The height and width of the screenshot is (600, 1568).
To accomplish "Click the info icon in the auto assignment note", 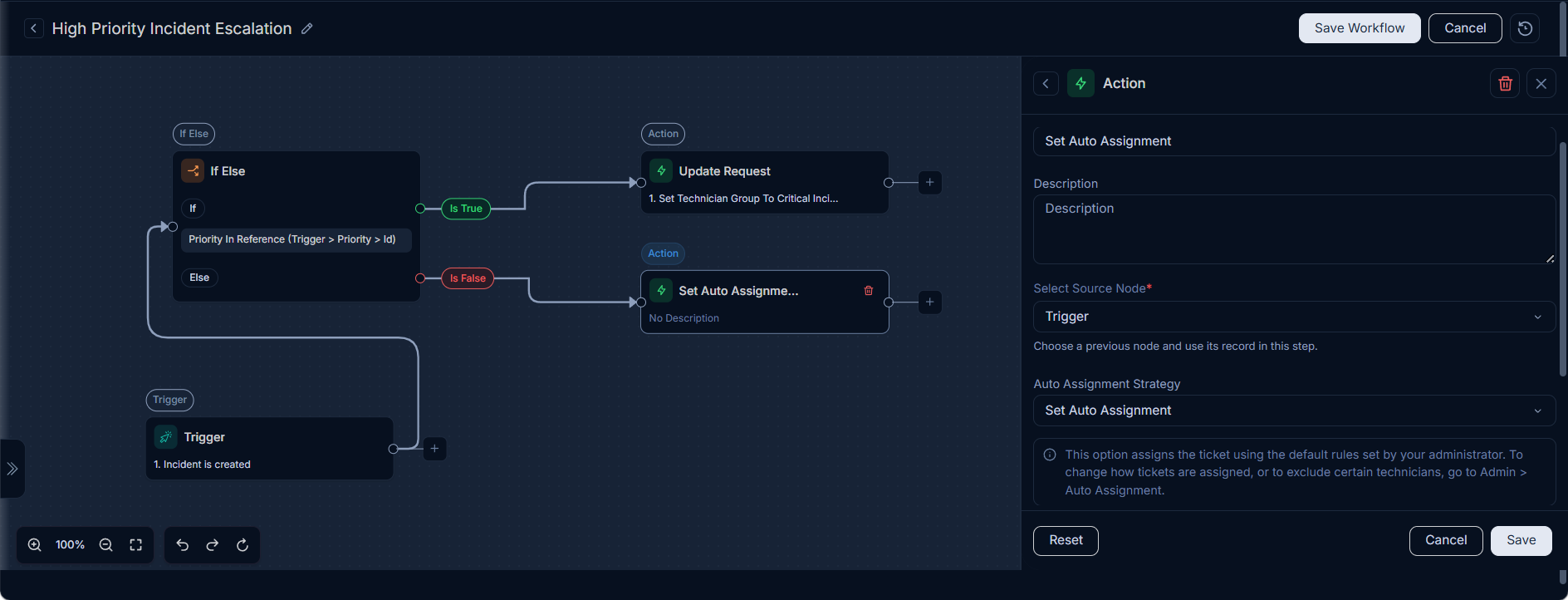I will pyautogui.click(x=1050, y=455).
